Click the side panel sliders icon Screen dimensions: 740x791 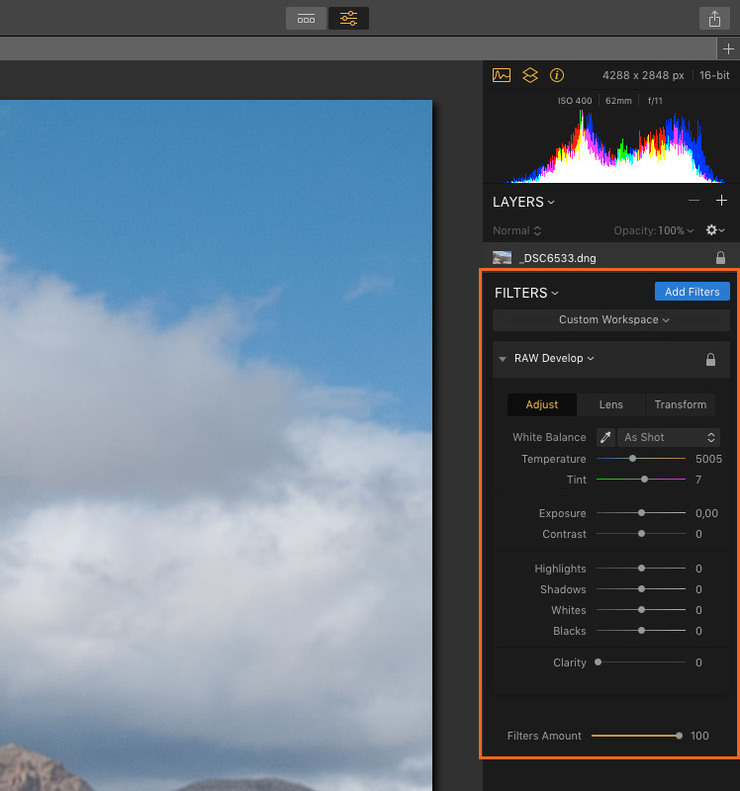click(x=348, y=18)
